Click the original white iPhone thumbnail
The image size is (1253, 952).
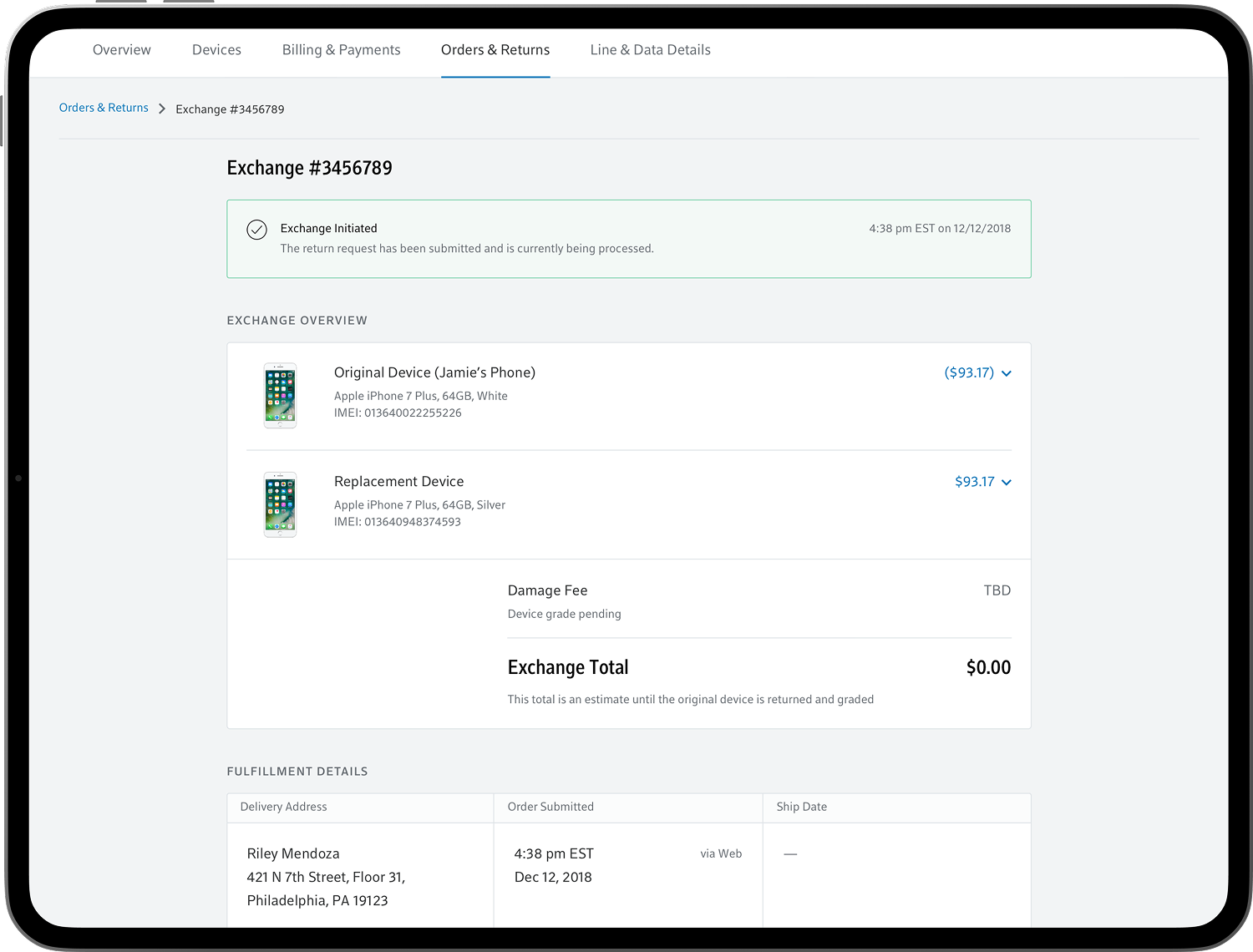(280, 396)
